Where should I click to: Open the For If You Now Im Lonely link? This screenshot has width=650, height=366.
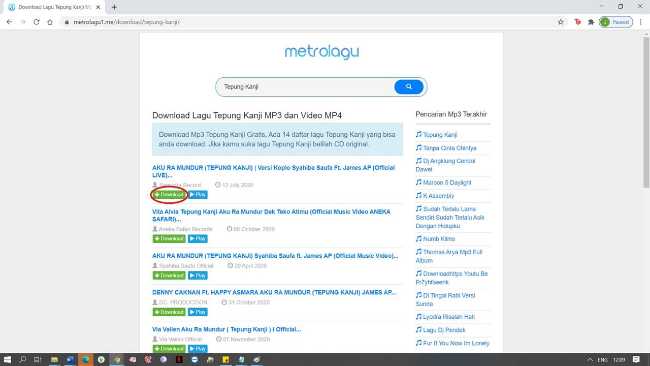(x=453, y=343)
